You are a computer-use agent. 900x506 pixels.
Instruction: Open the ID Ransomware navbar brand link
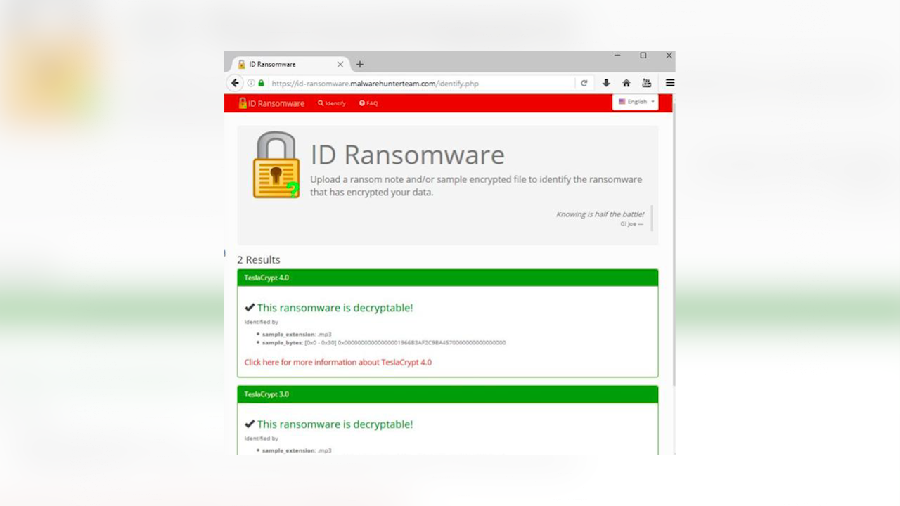click(x=271, y=103)
